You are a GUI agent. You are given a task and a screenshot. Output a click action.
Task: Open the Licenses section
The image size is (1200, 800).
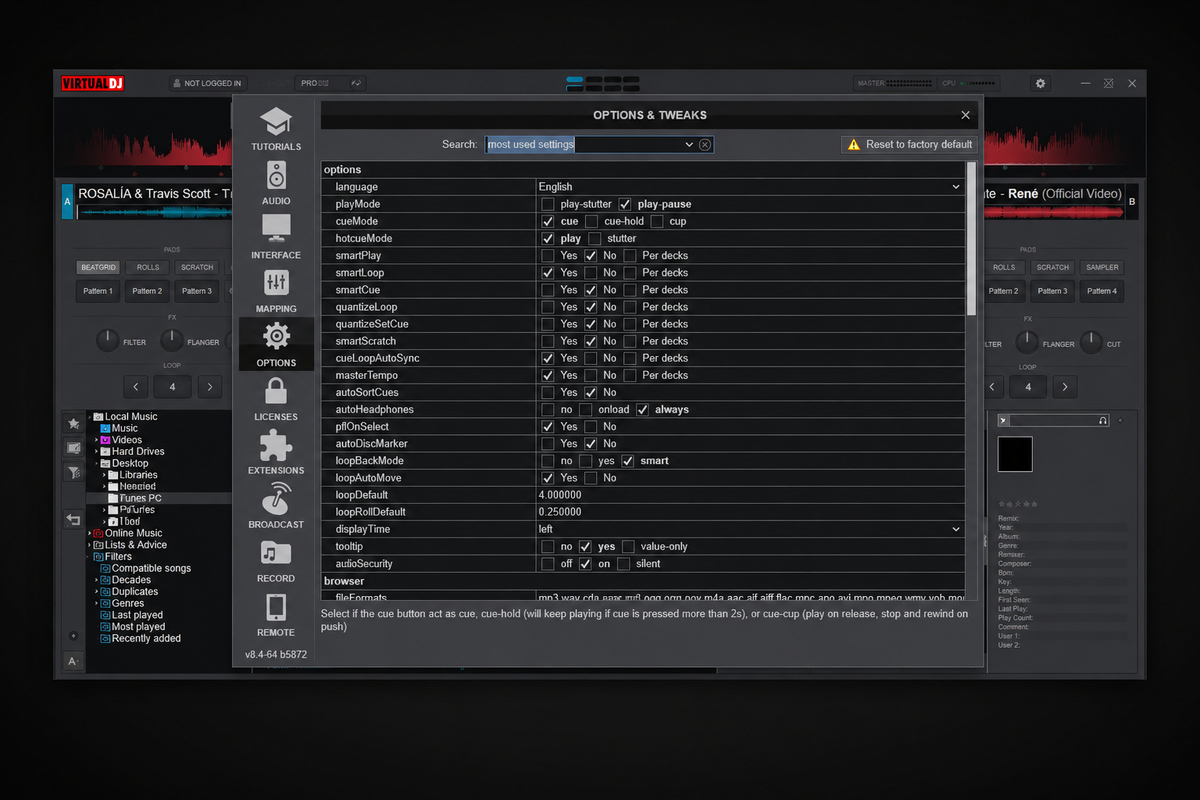(276, 399)
